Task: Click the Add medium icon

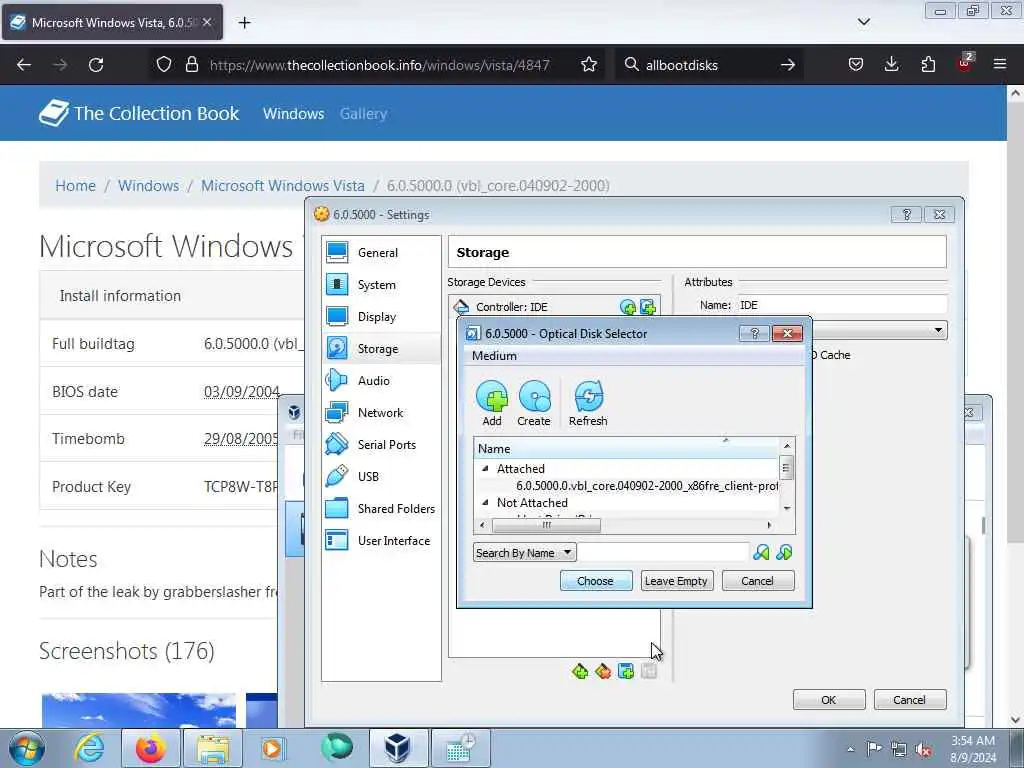Action: click(x=492, y=403)
